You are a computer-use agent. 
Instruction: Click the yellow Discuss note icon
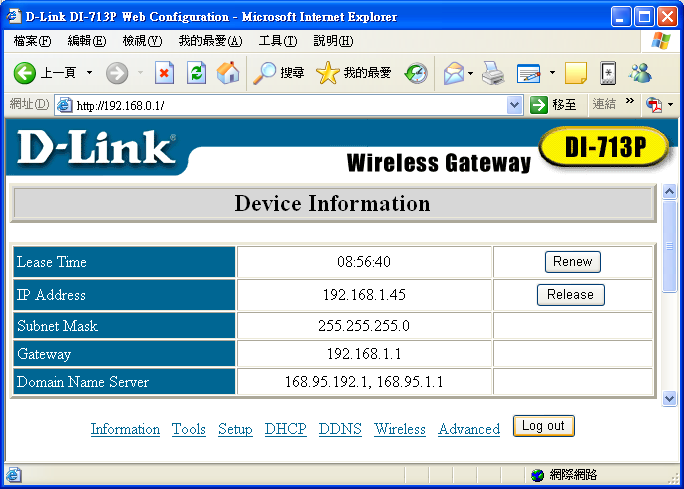click(576, 73)
